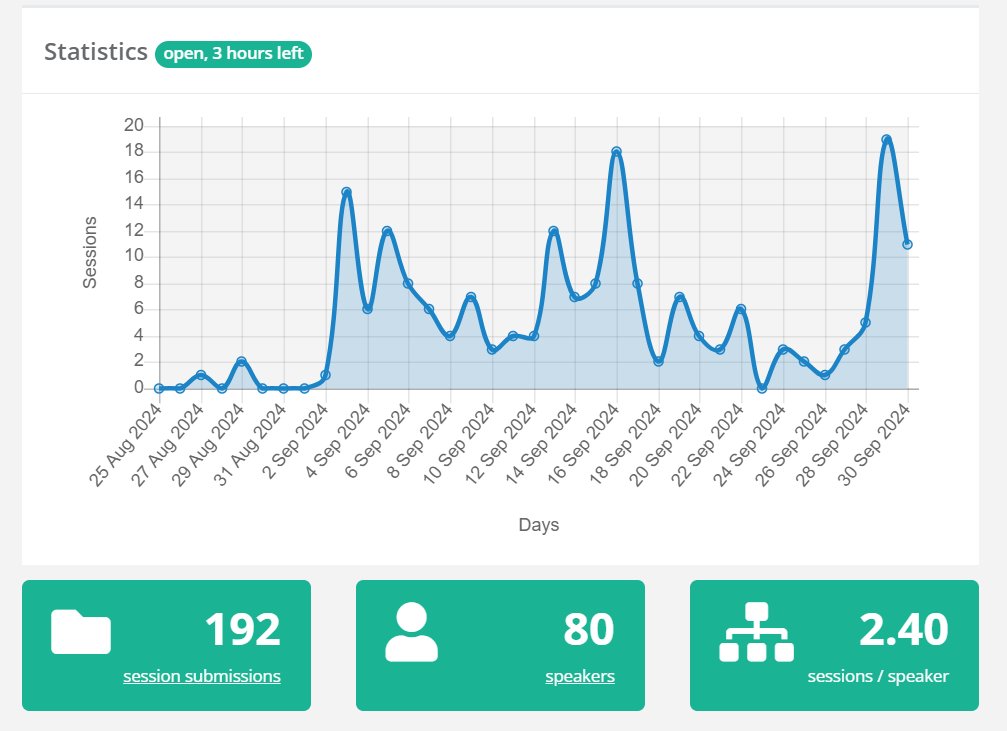1007x731 pixels.
Task: Click the 'Days' x-axis title
Action: pyautogui.click(x=539, y=525)
